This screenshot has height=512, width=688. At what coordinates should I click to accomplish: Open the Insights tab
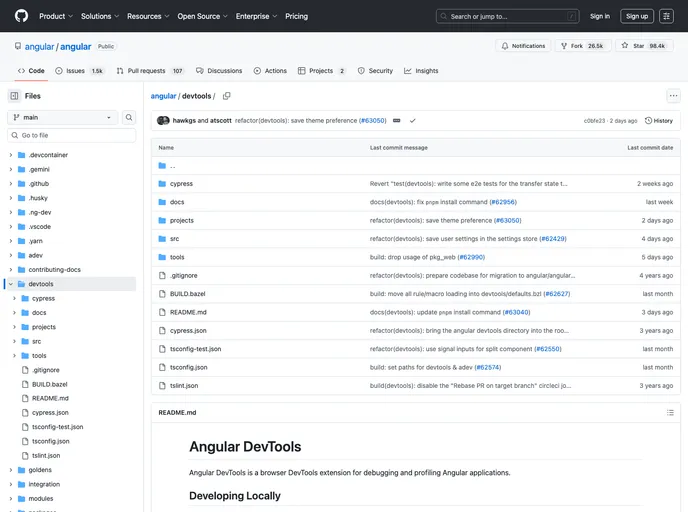421,71
